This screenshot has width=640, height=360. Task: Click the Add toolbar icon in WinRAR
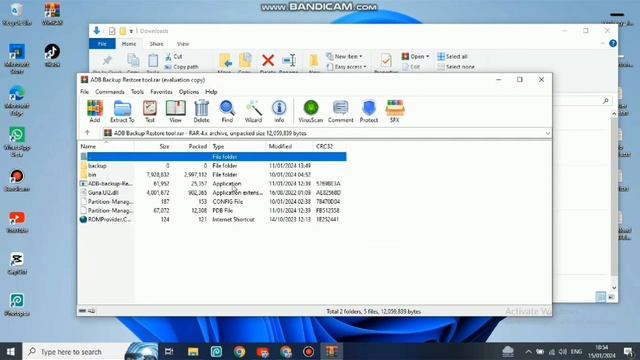point(95,111)
